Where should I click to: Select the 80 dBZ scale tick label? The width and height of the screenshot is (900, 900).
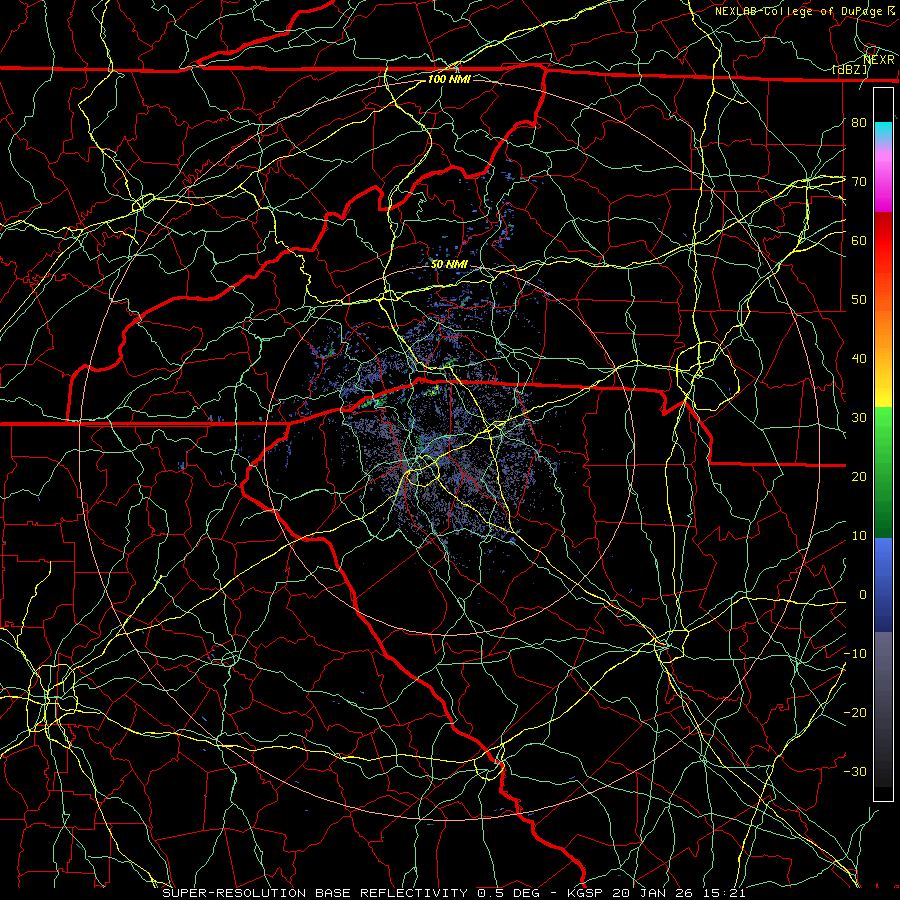pos(859,123)
